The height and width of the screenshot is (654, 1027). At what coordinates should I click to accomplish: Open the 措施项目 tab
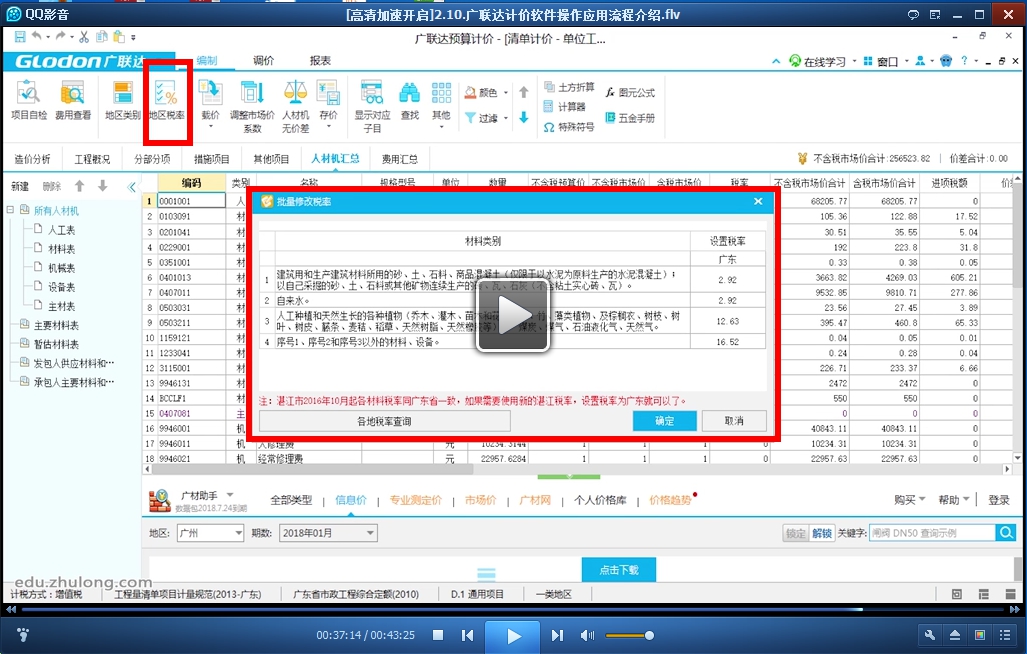pyautogui.click(x=212, y=159)
